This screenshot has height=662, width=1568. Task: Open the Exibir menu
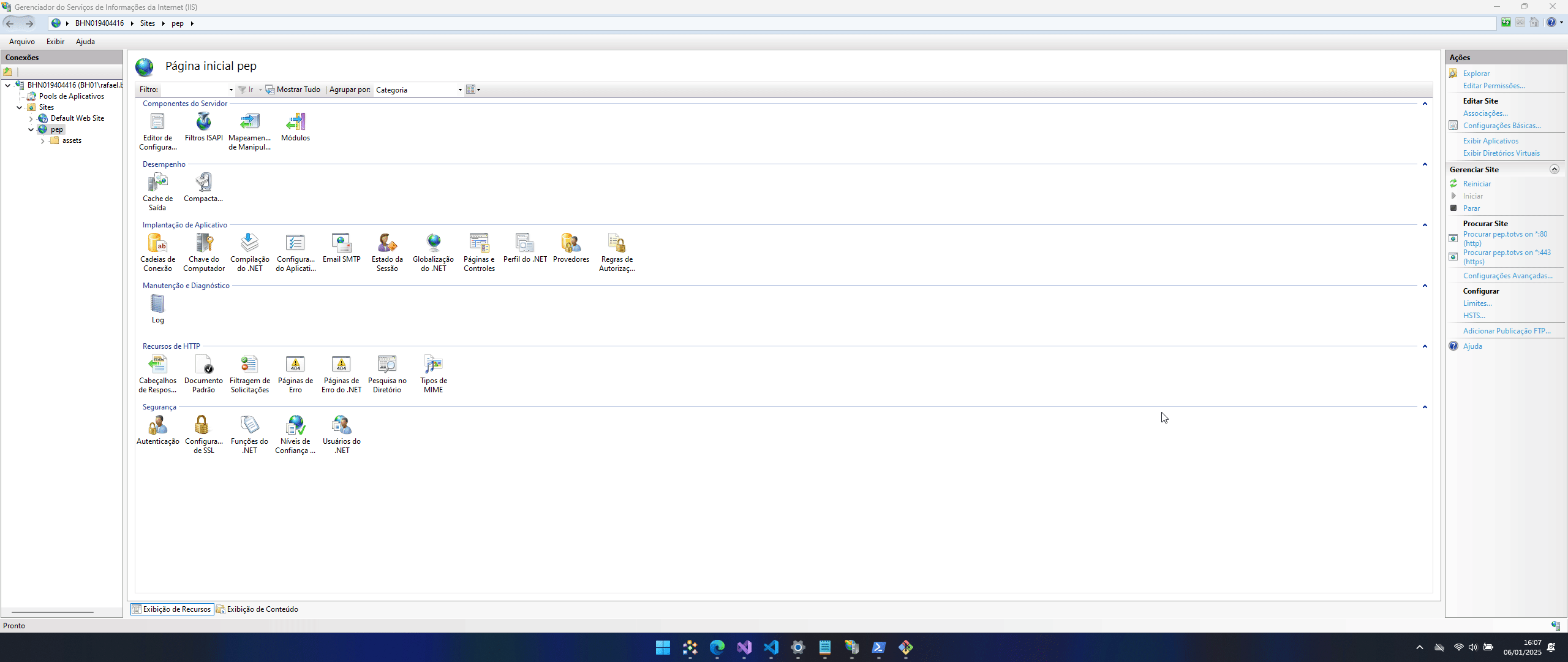(x=55, y=42)
